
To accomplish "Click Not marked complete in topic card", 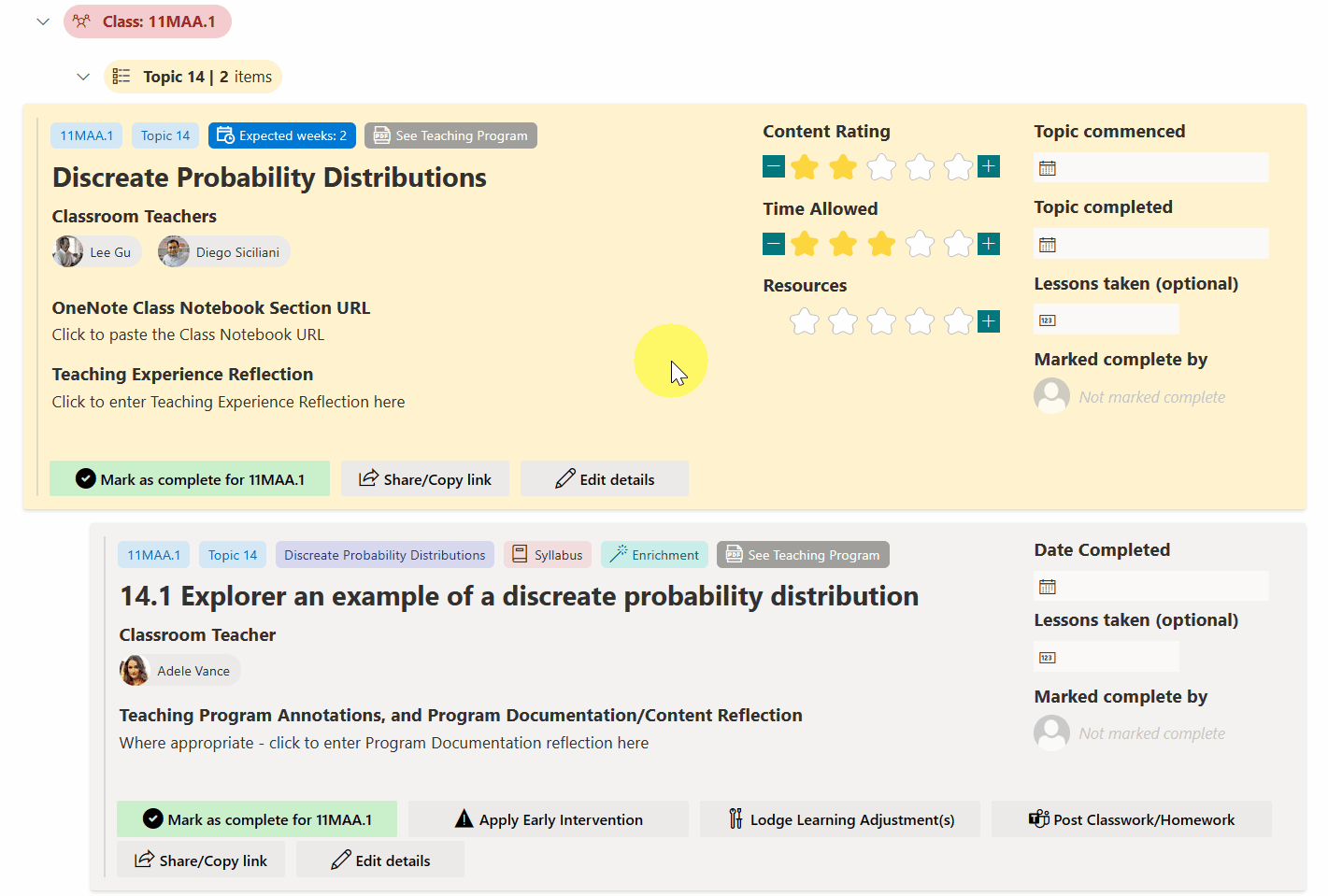I will [x=1151, y=397].
